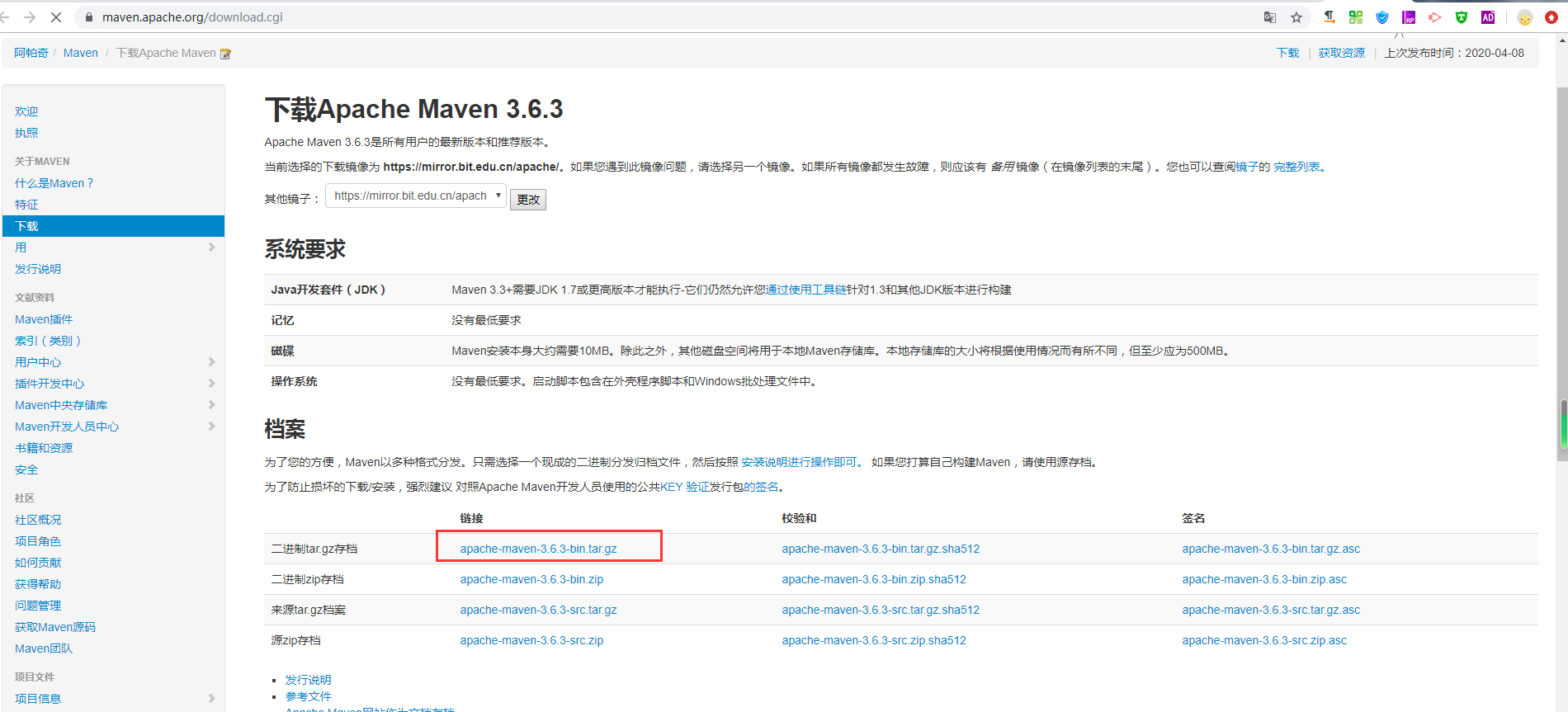Open apache-maven-3.6.3-src.tar.gz.asc signature
This screenshot has width=1568, height=712.
(x=1271, y=610)
